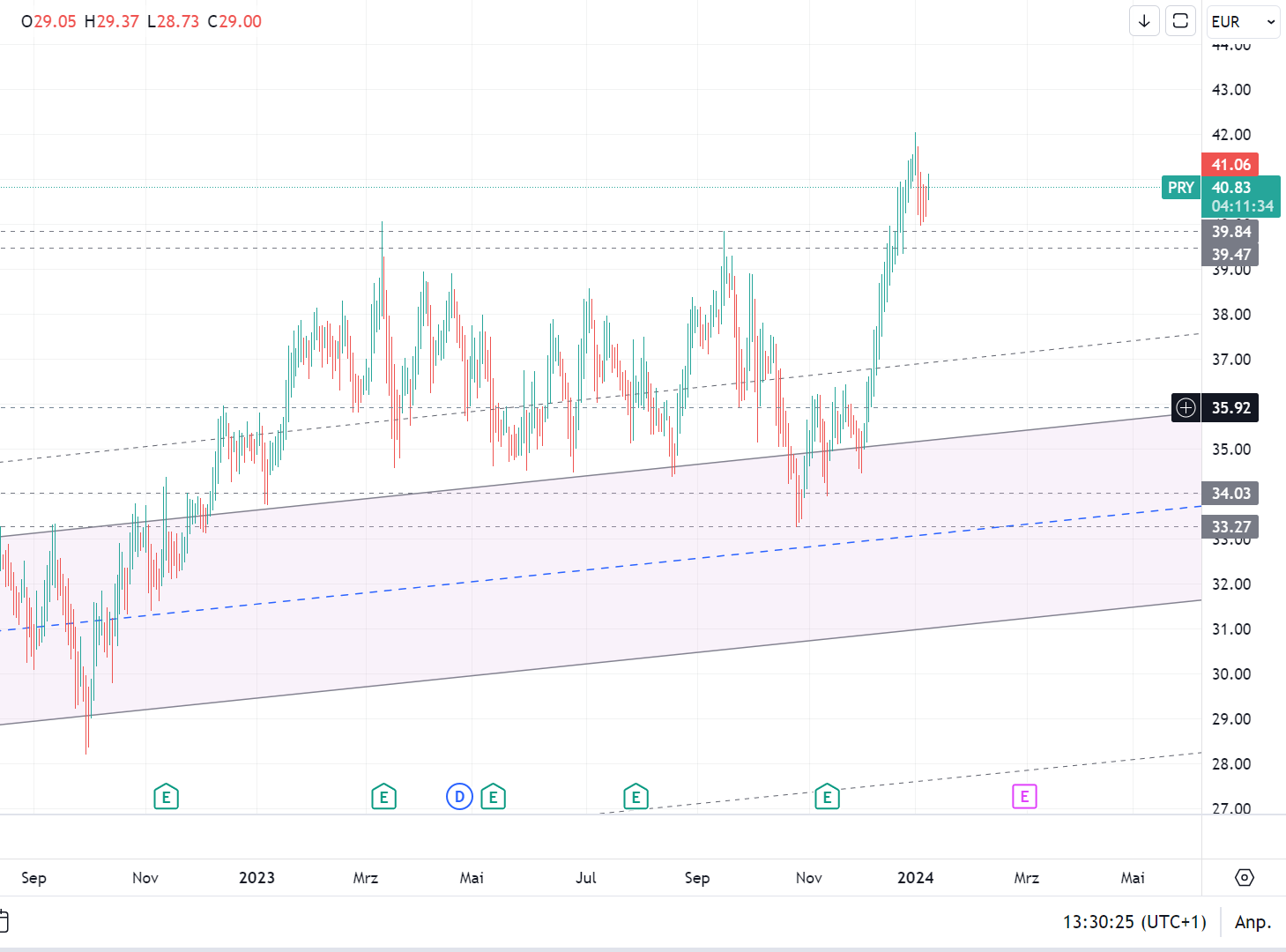Click the 33.27 level label on price scale
This screenshot has height=952, width=1286.
coord(1230,526)
